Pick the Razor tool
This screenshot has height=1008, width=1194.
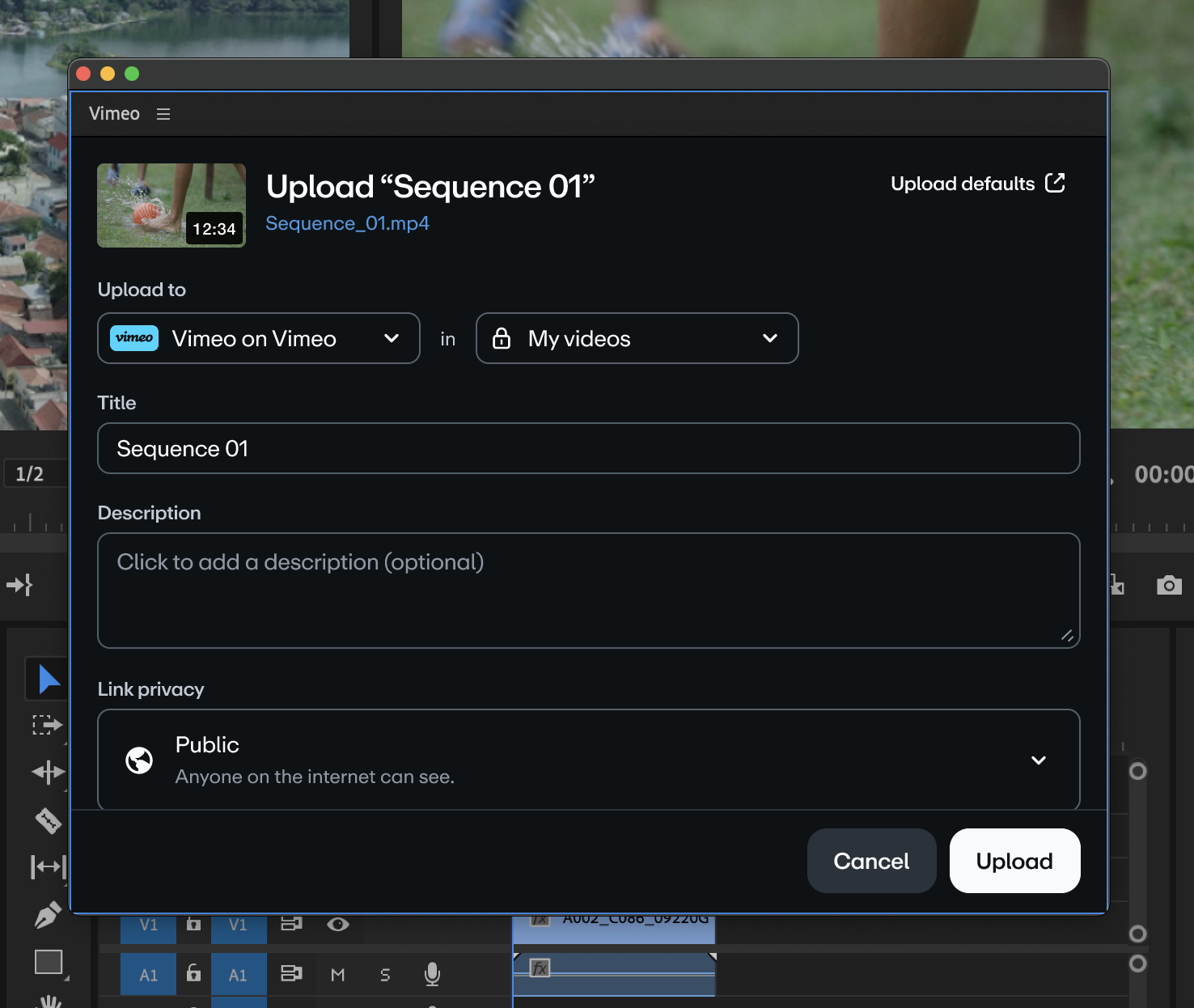tap(48, 820)
